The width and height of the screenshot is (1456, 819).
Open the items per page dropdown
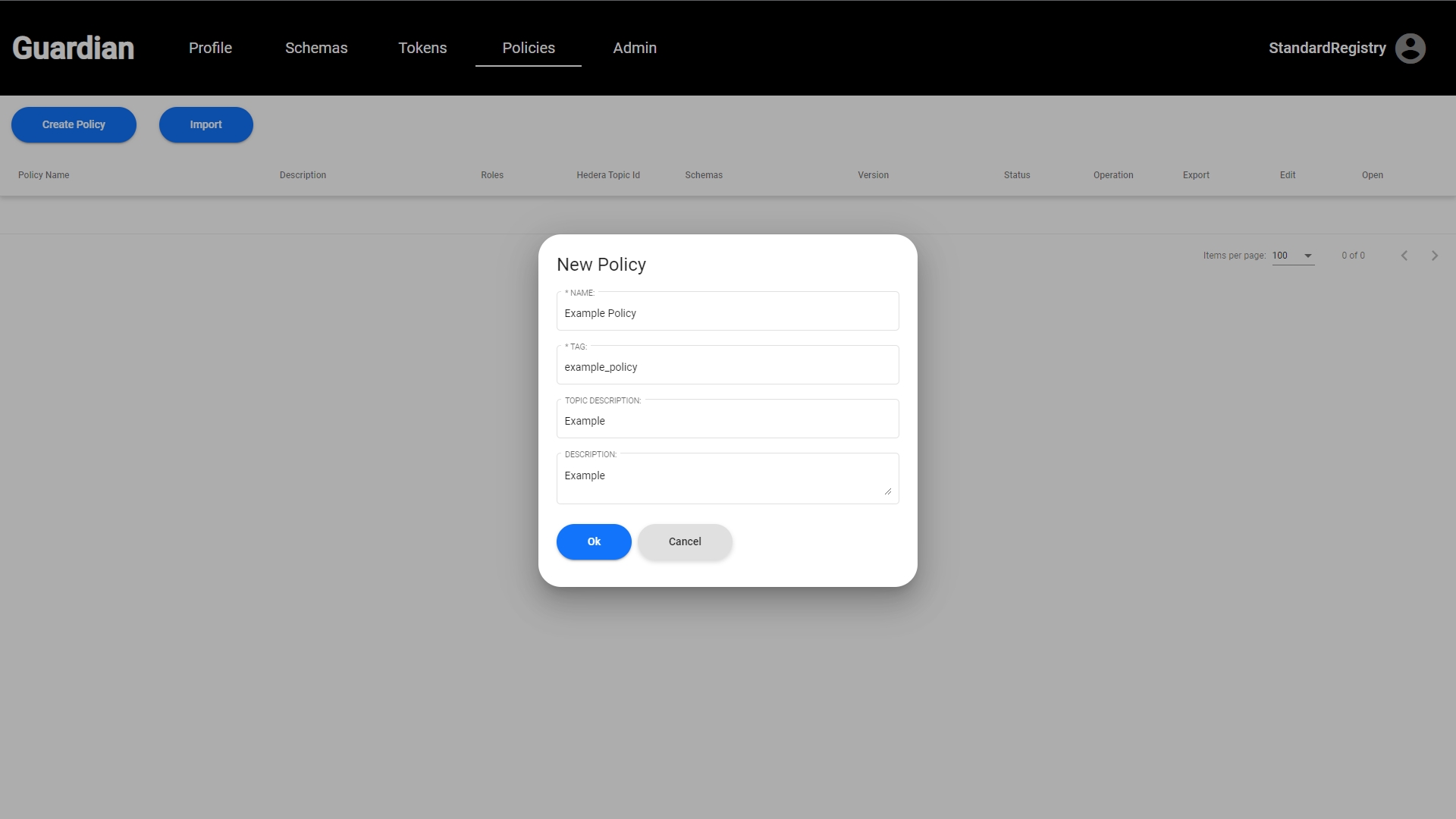tap(1293, 256)
